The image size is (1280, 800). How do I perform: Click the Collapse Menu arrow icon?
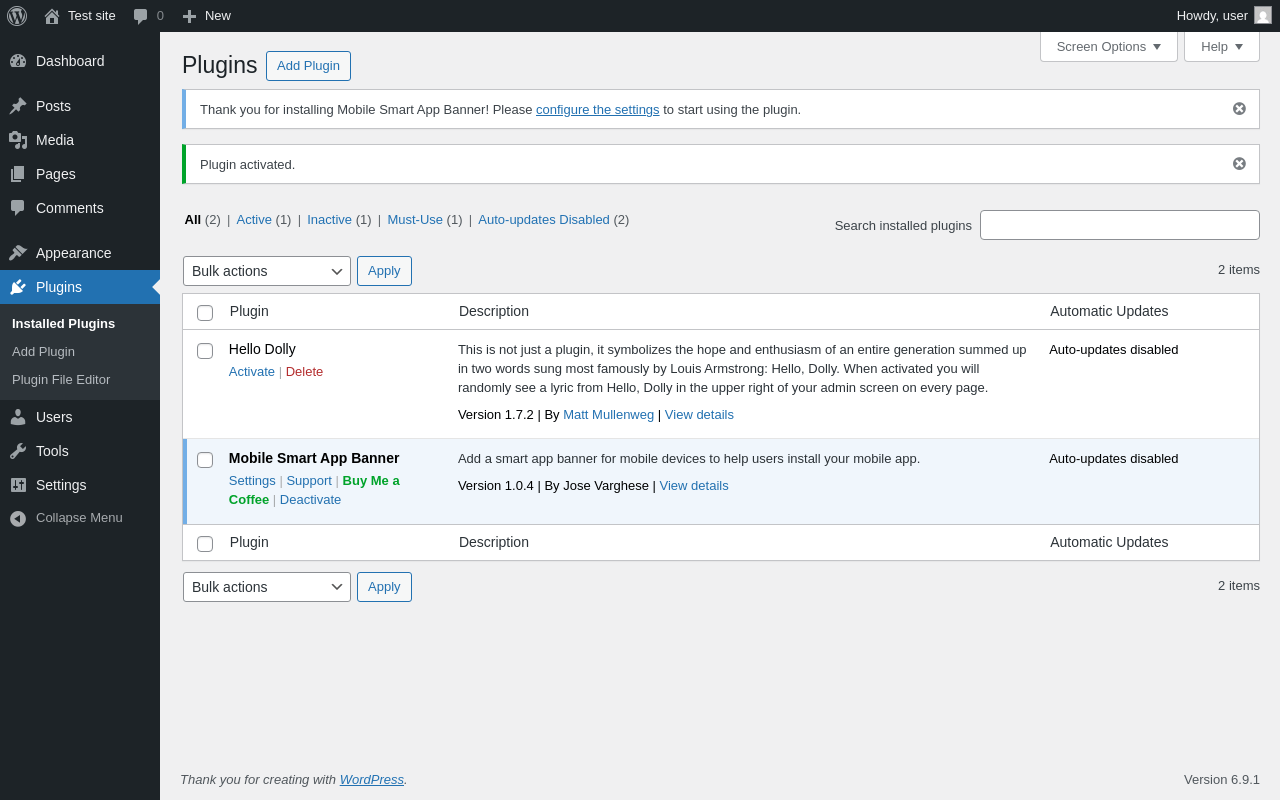click(x=18, y=518)
